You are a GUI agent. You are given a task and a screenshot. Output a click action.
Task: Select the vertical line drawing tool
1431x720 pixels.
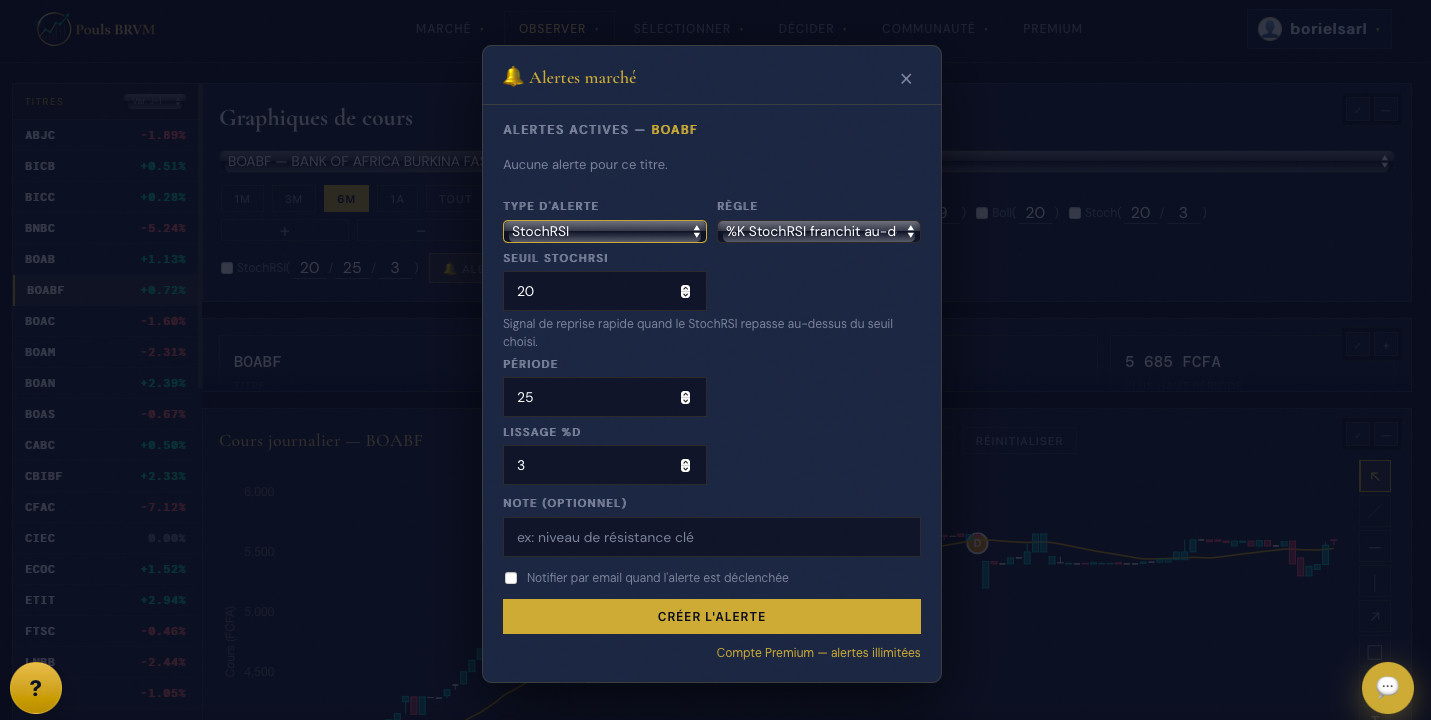[x=1375, y=582]
